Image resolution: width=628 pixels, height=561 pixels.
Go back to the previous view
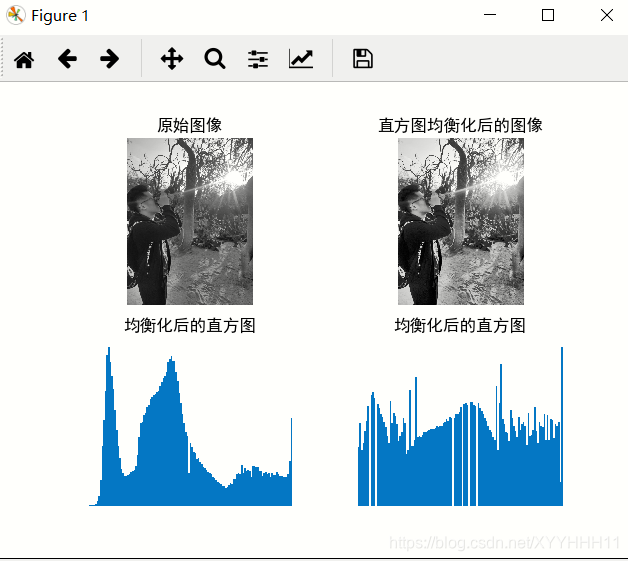[67, 59]
